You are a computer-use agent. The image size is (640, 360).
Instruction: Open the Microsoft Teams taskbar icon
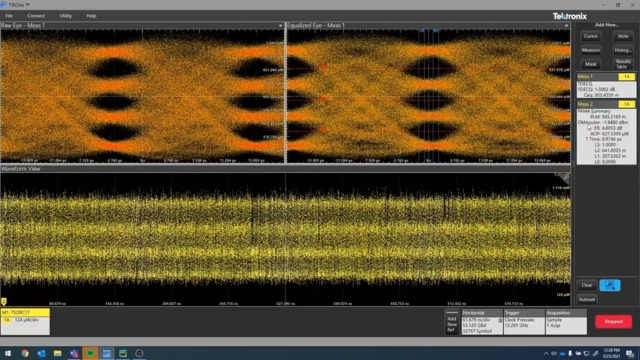tap(74, 353)
